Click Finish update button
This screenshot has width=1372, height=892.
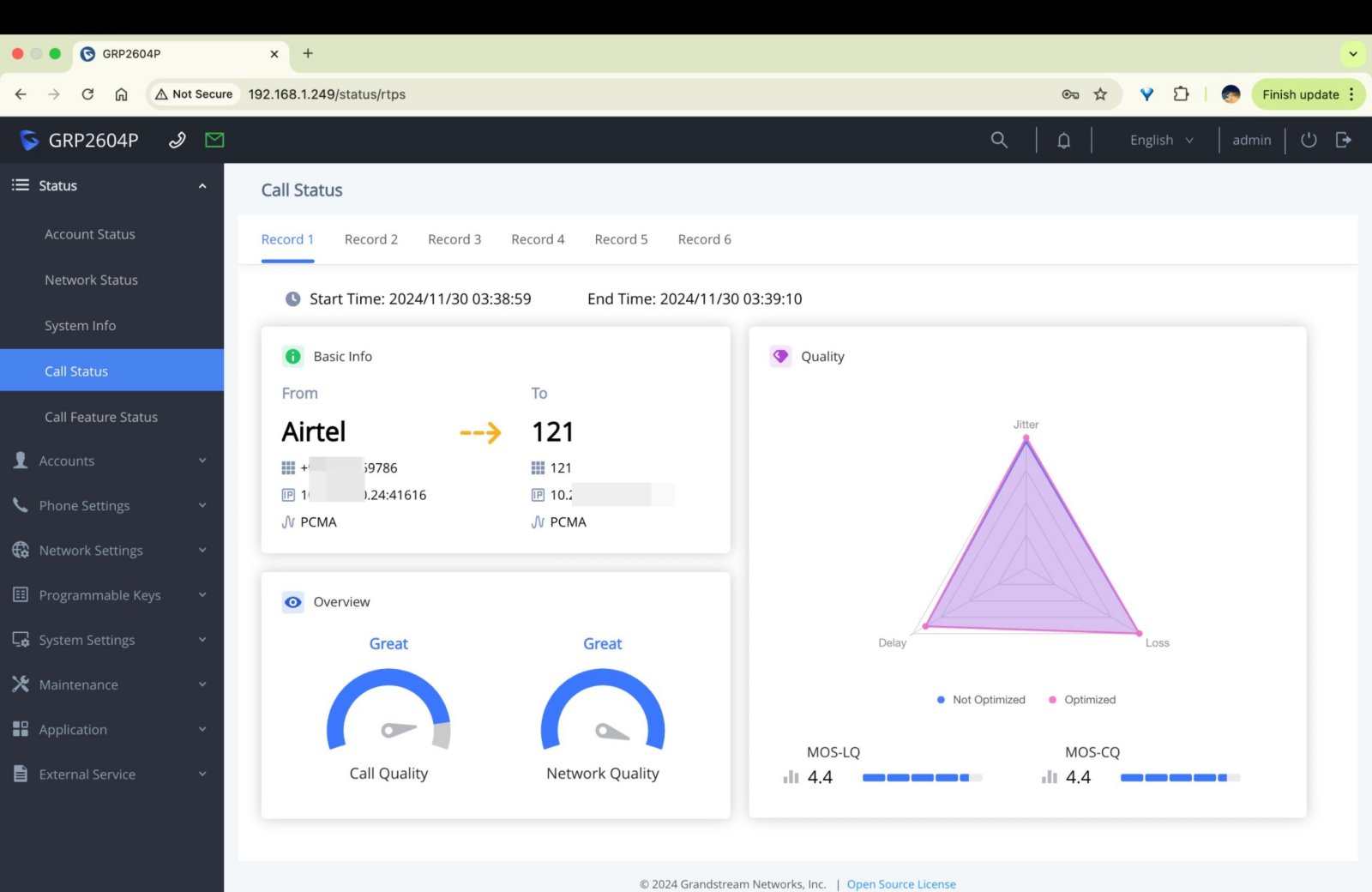pyautogui.click(x=1300, y=94)
